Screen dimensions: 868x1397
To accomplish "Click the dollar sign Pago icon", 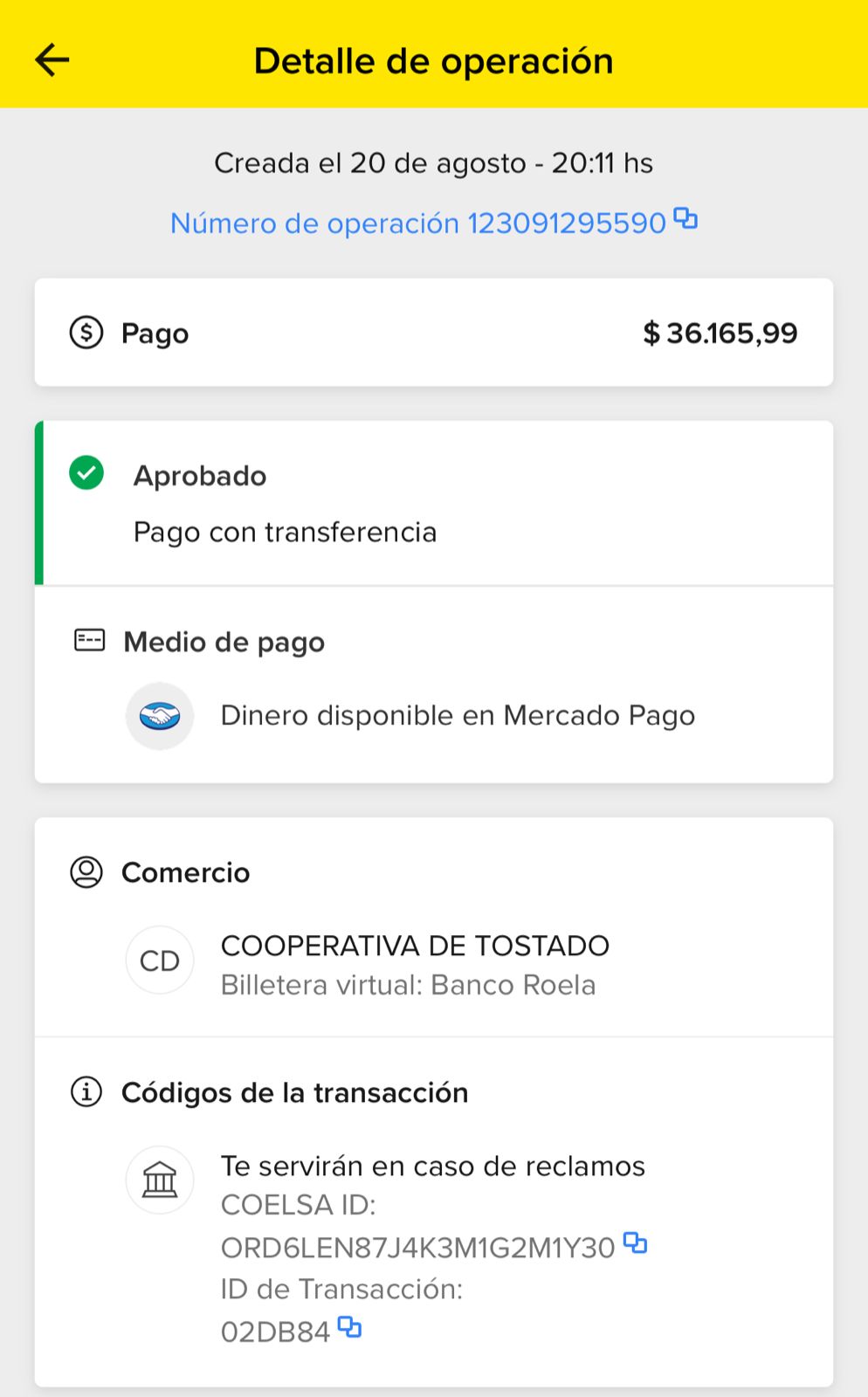I will point(86,333).
